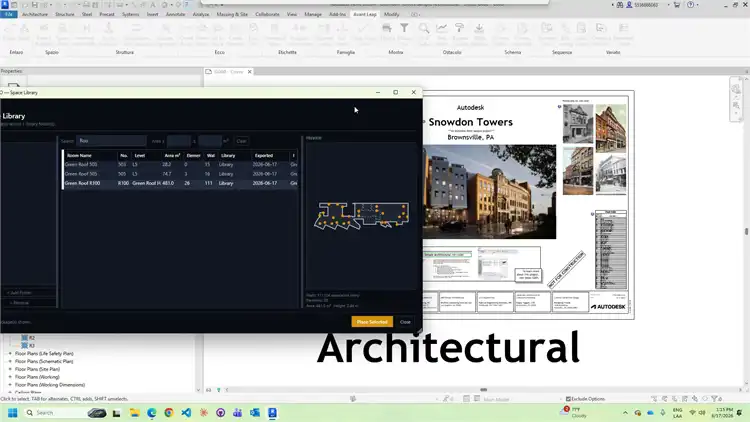
Task: Click the maximum area input field
Action: point(210,141)
